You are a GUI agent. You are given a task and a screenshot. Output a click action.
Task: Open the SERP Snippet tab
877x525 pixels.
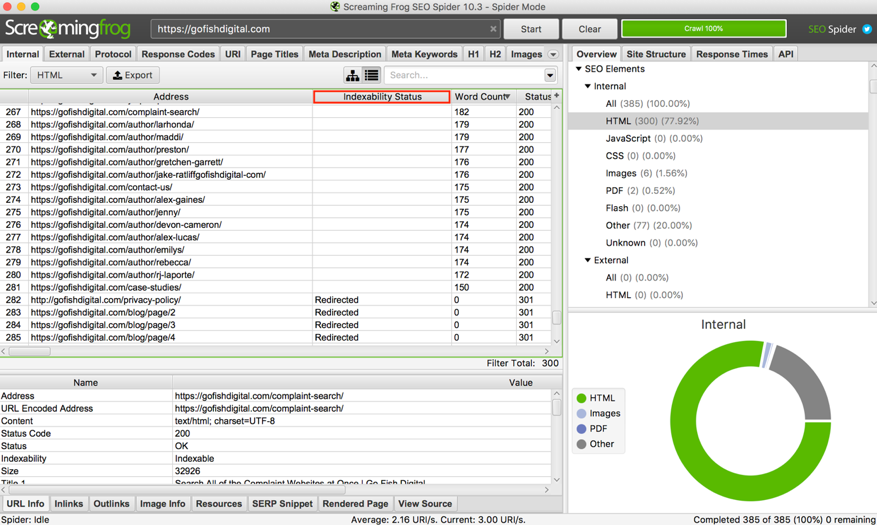click(282, 504)
